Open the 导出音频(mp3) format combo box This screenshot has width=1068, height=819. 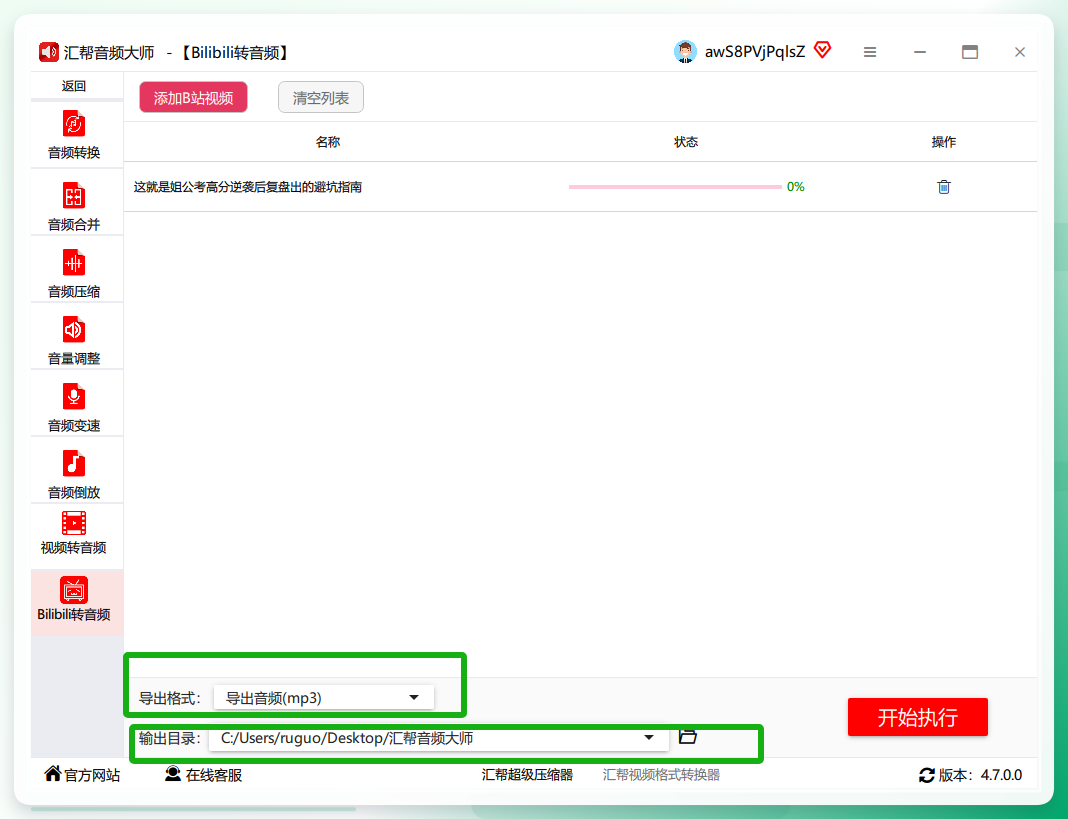tap(324, 698)
